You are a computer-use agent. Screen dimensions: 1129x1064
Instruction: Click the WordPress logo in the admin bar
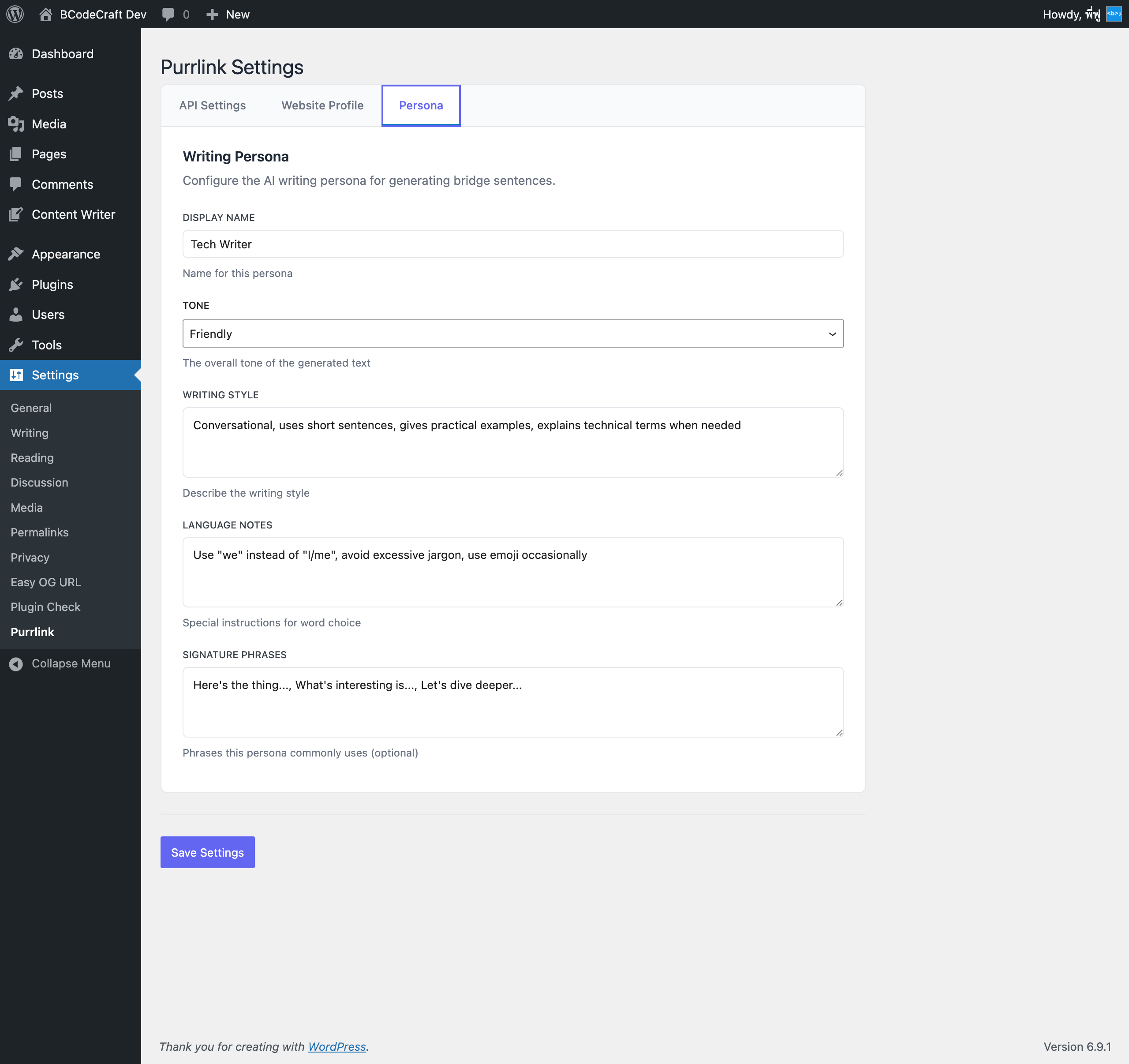click(x=14, y=14)
